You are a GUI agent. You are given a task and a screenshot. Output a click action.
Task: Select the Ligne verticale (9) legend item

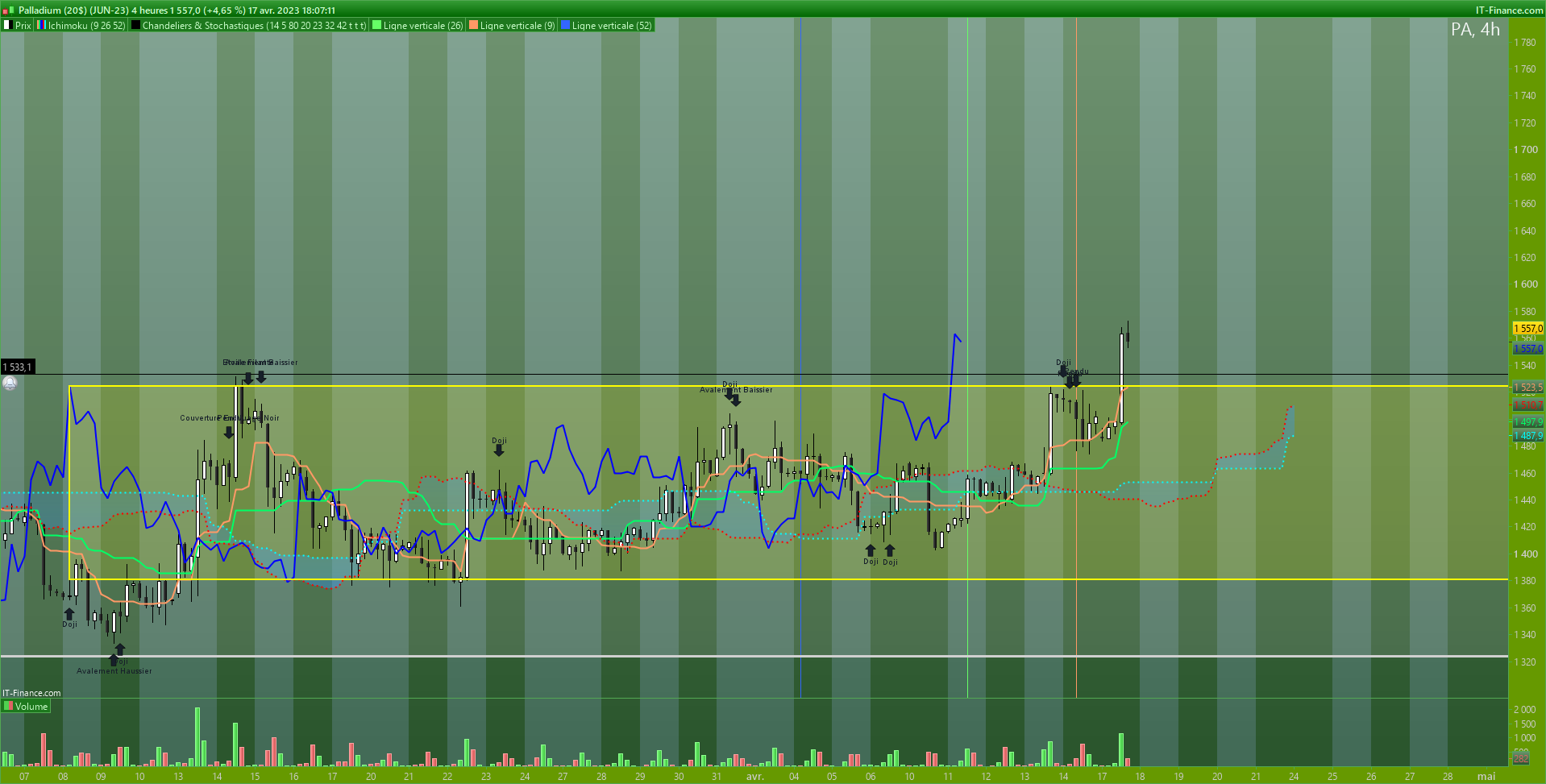(x=513, y=26)
